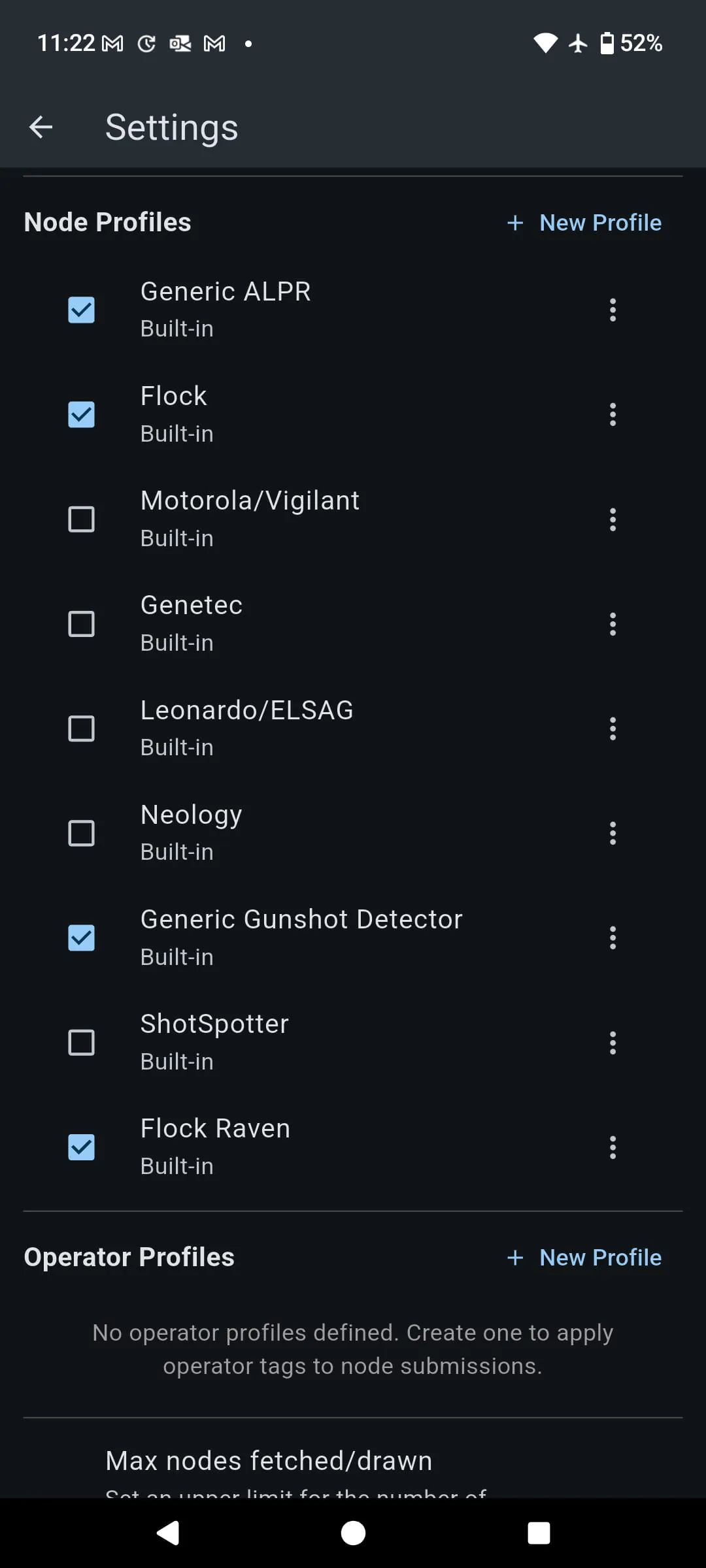Open options for Generic Gunshot Detector
The image size is (706, 1568).
click(x=613, y=938)
